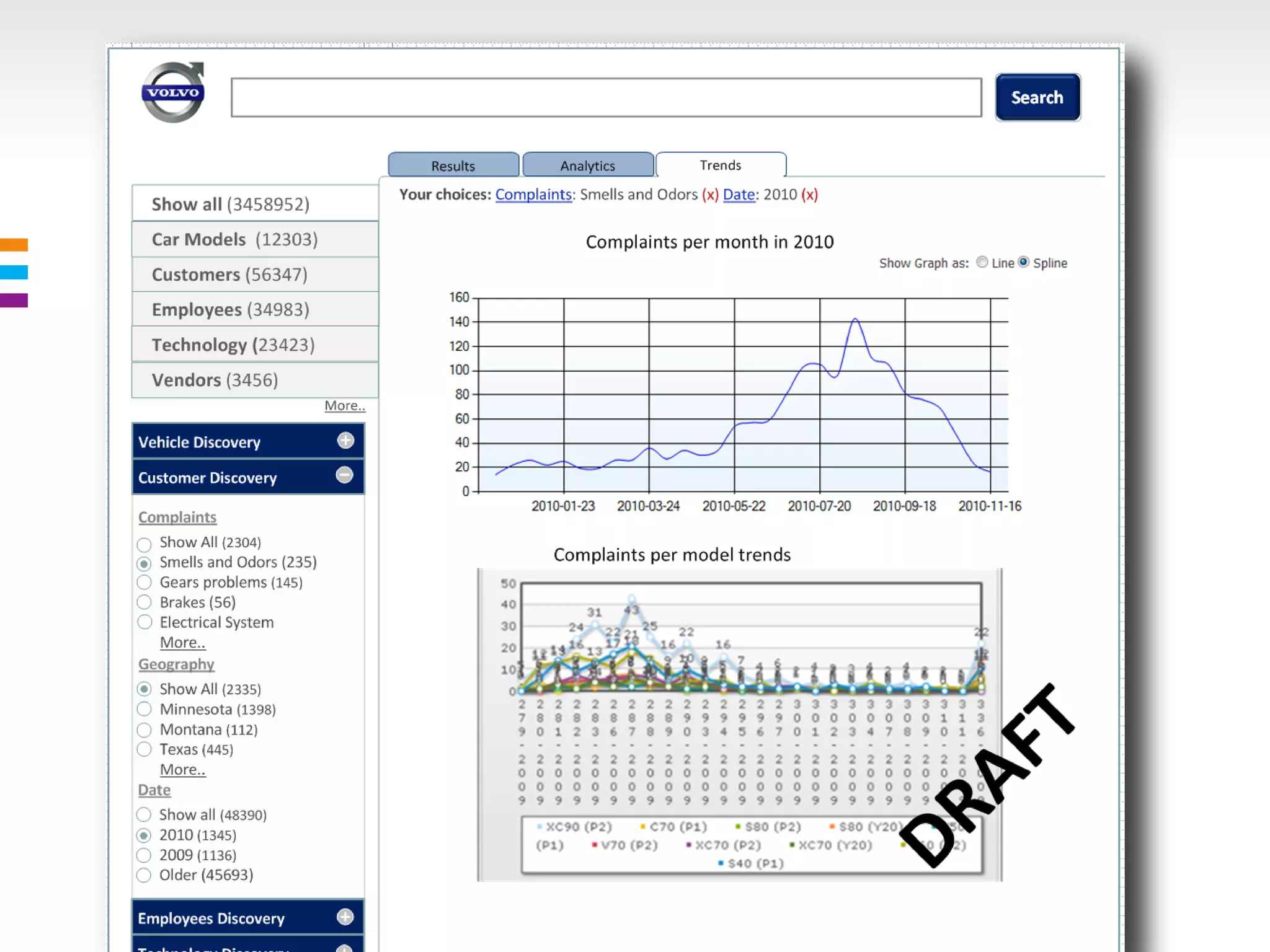Show more complaint types via More..
This screenshot has width=1270, height=952.
coord(182,643)
